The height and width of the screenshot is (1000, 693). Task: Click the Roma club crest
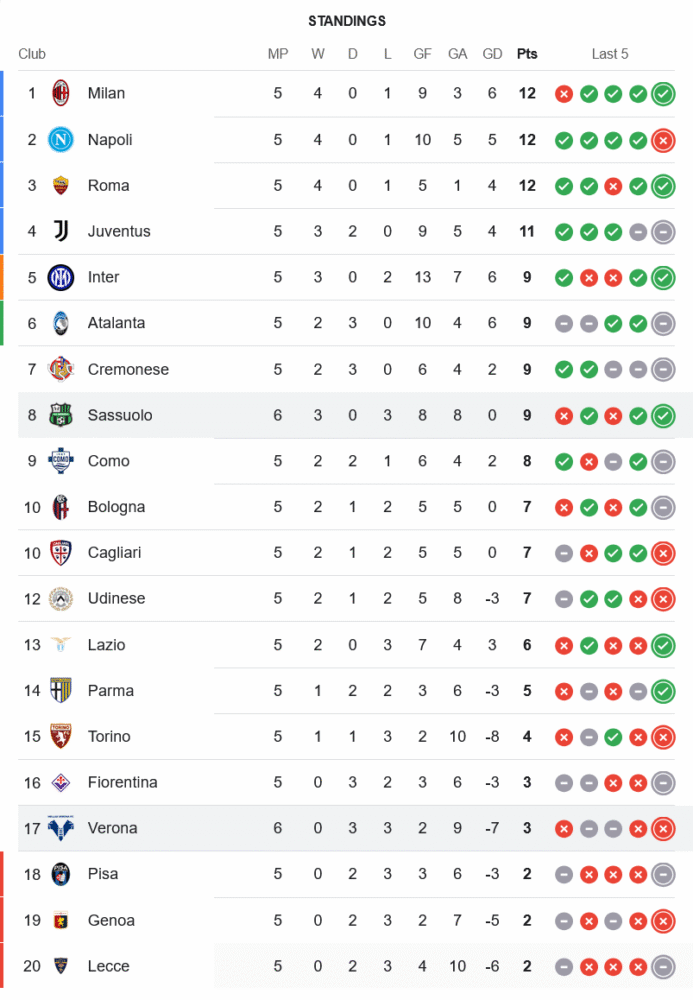(x=61, y=185)
